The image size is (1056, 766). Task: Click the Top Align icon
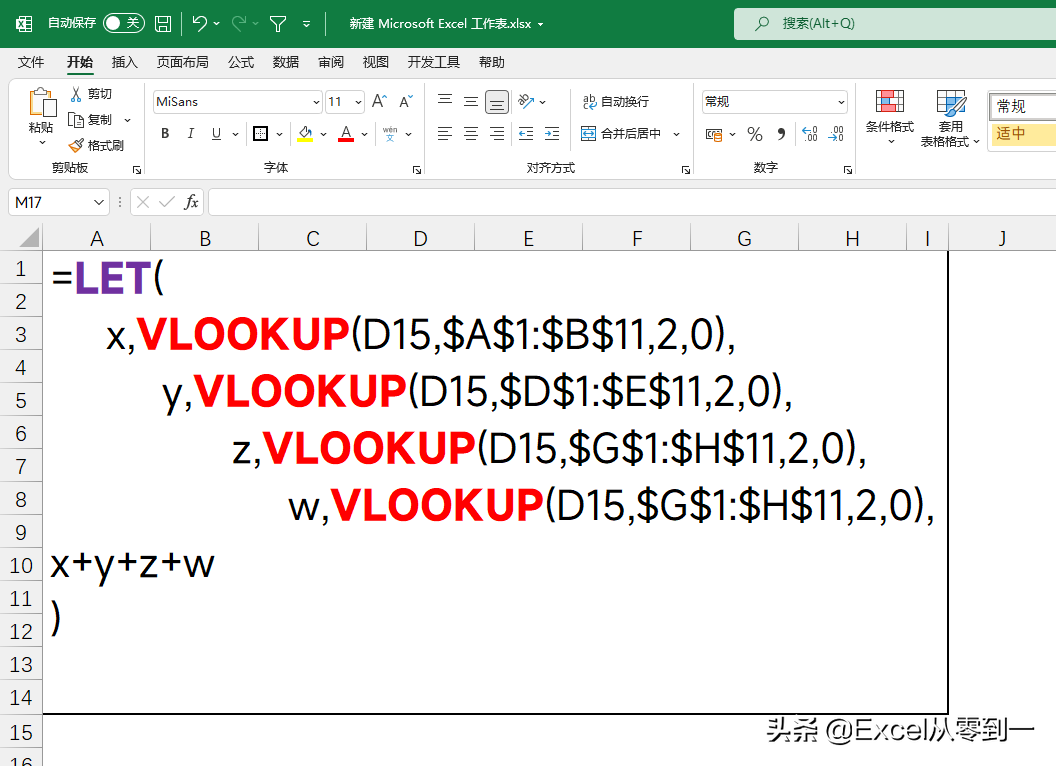[x=444, y=102]
